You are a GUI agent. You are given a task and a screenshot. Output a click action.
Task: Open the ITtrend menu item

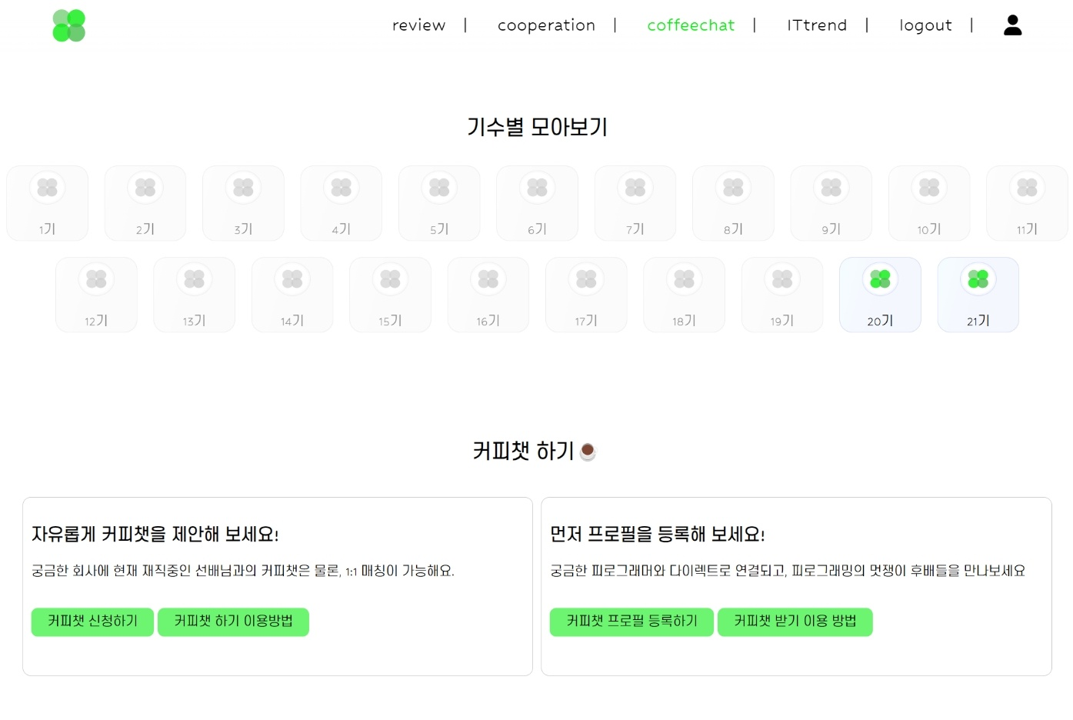coord(817,25)
